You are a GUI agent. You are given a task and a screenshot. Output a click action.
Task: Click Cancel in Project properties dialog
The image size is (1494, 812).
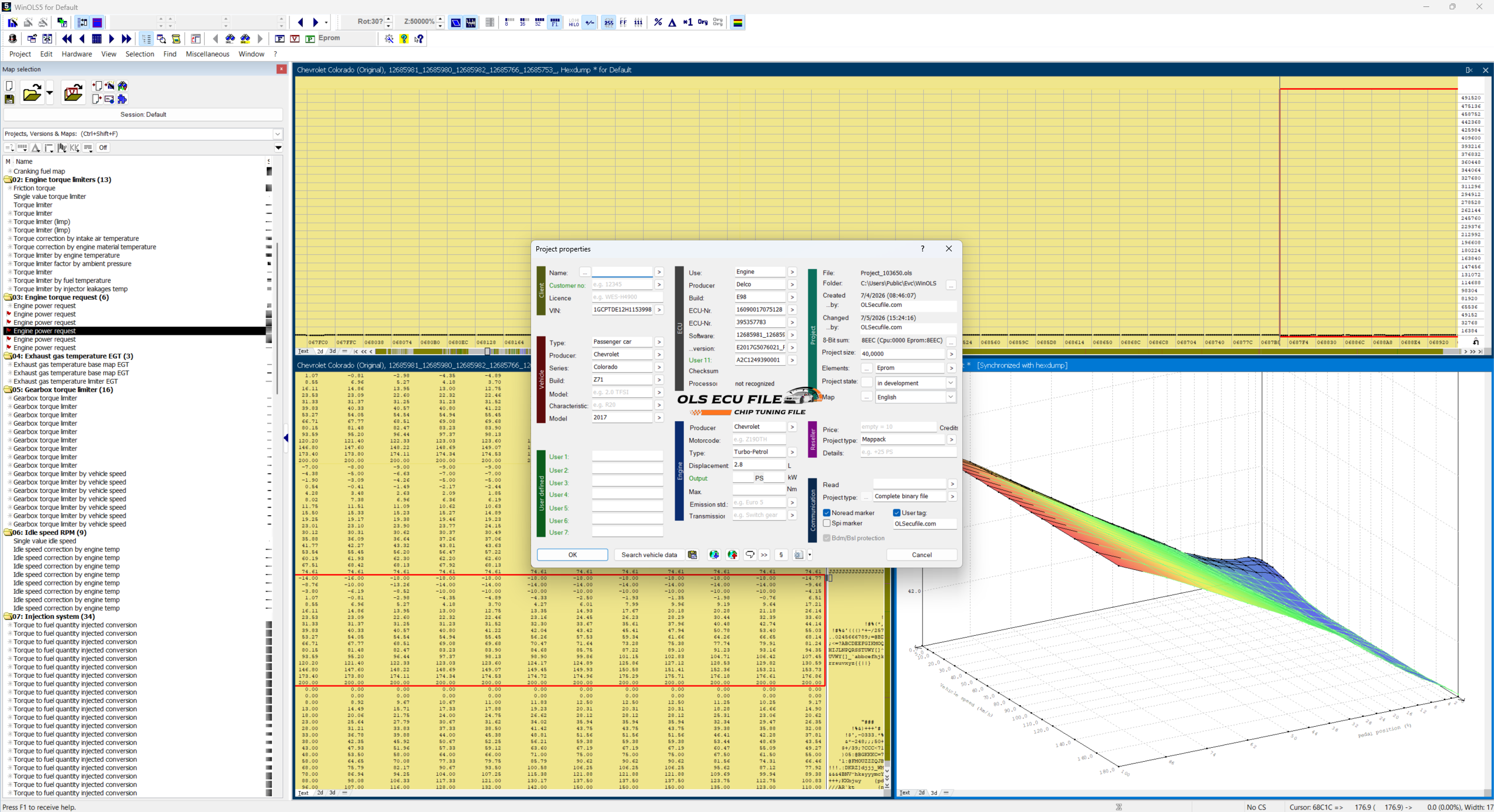click(921, 555)
